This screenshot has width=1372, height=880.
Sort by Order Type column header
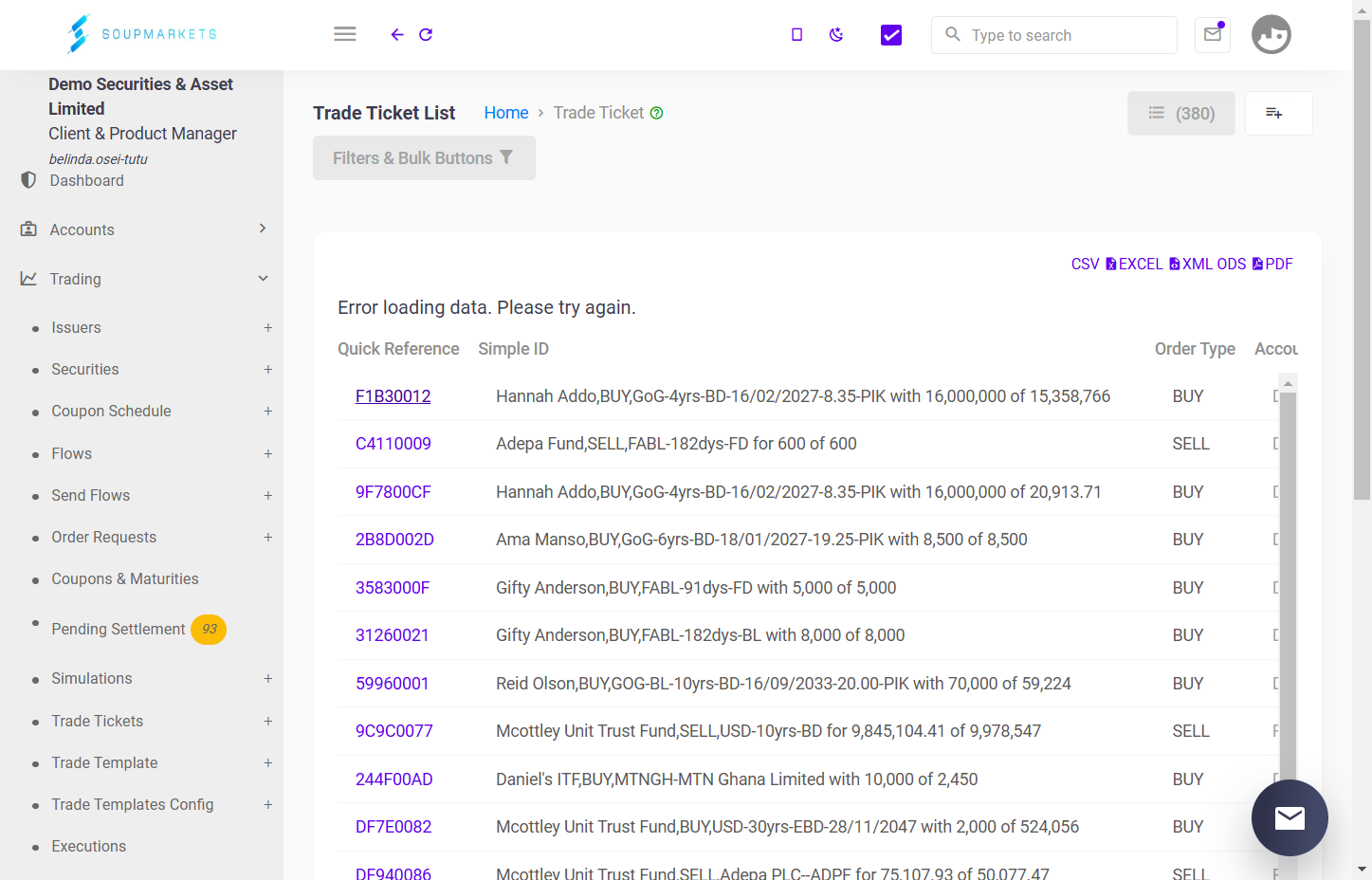point(1195,349)
